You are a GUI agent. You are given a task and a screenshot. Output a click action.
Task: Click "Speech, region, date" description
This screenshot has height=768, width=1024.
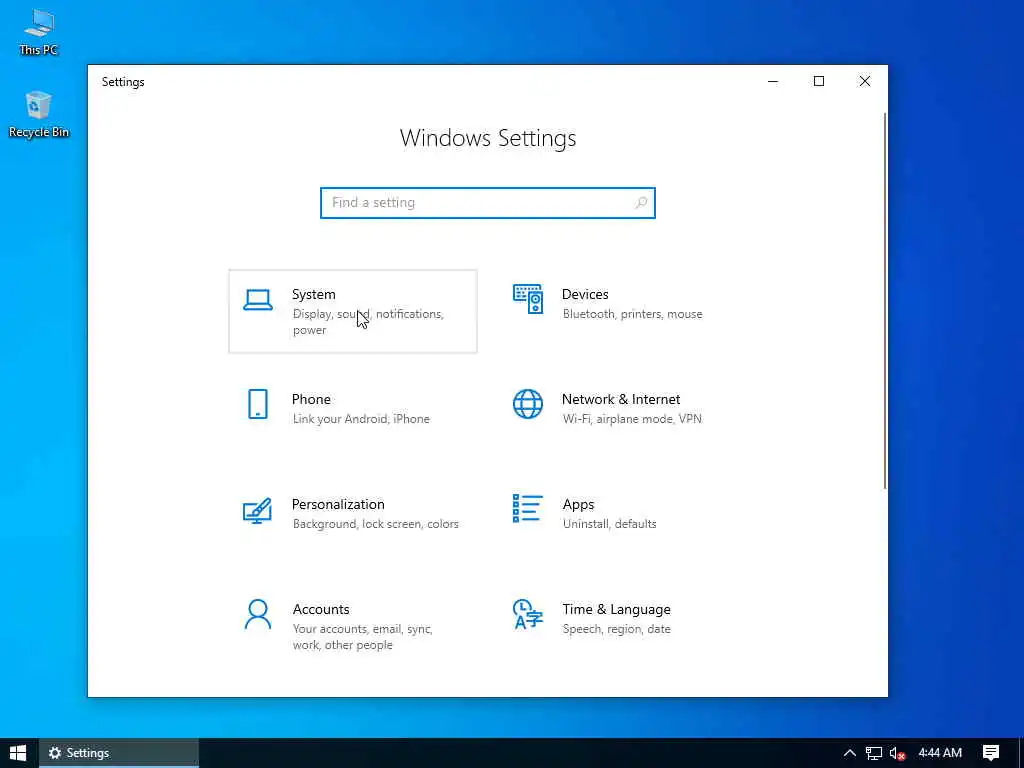click(x=616, y=629)
